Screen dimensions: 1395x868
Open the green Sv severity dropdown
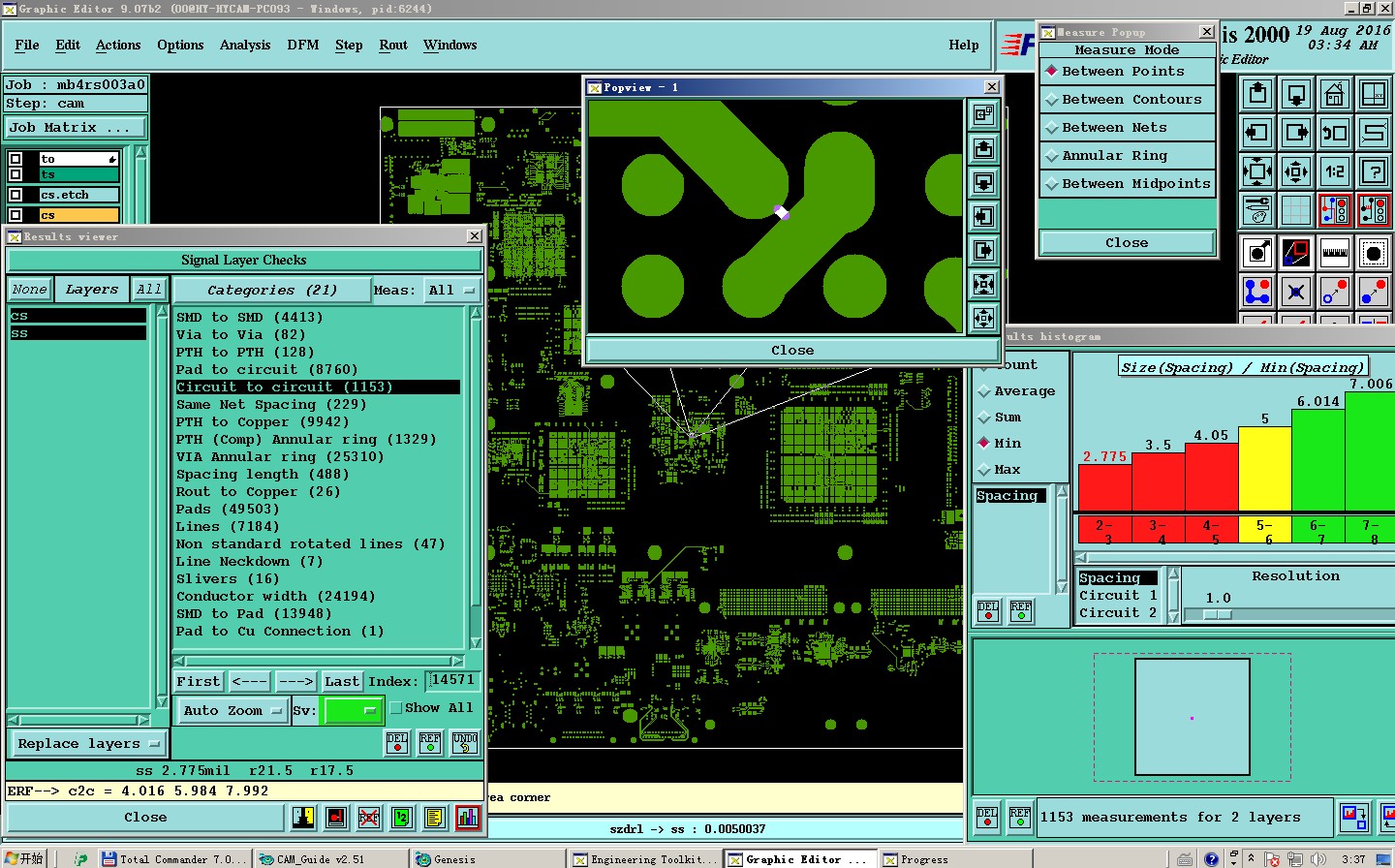pyautogui.click(x=353, y=711)
